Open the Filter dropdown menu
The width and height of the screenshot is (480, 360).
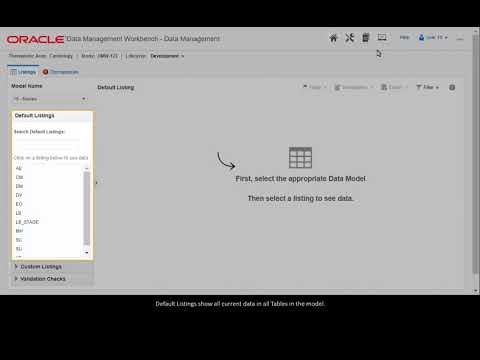[x=427, y=87]
